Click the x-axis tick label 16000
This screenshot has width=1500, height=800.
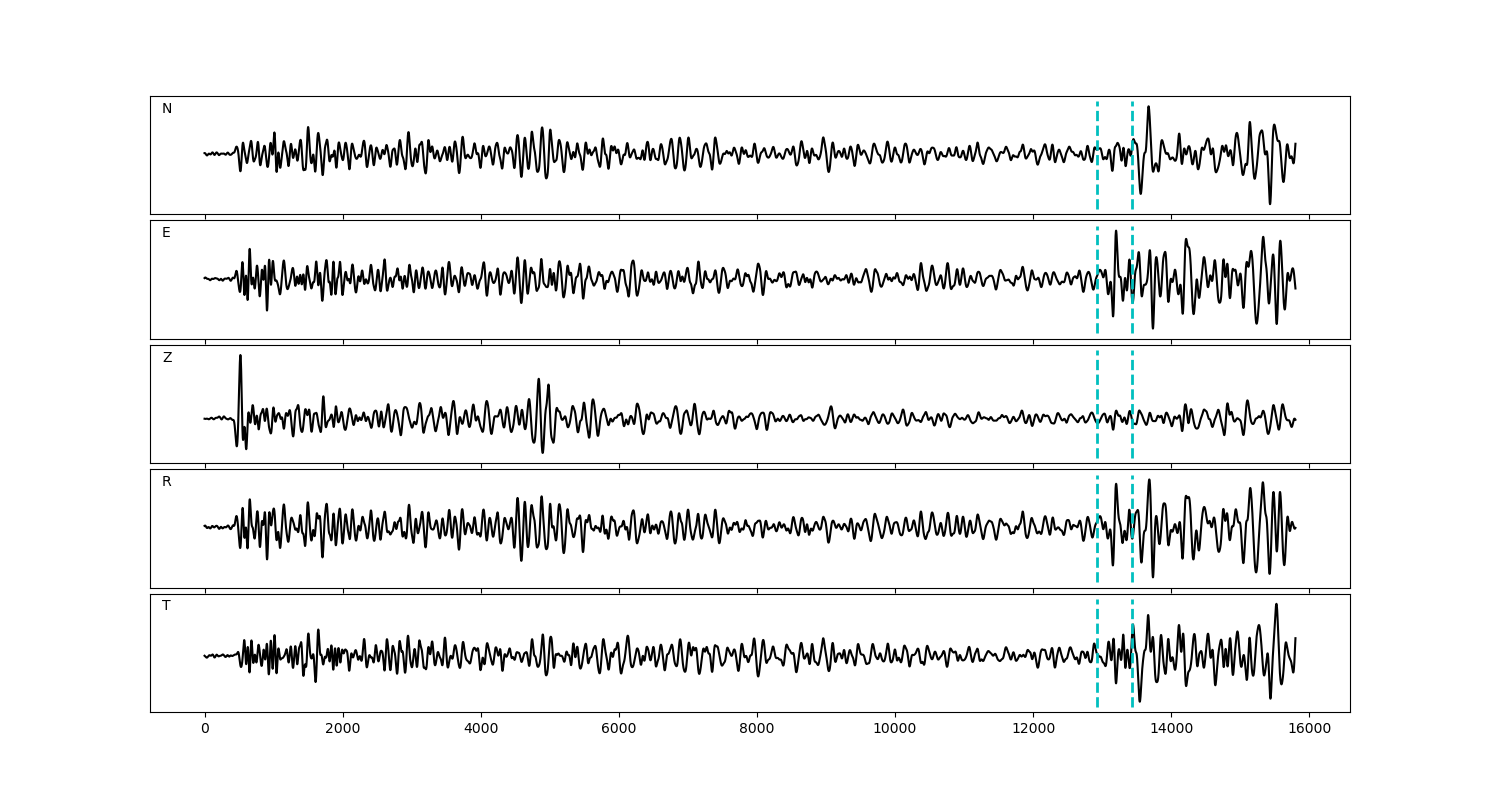coord(1309,730)
